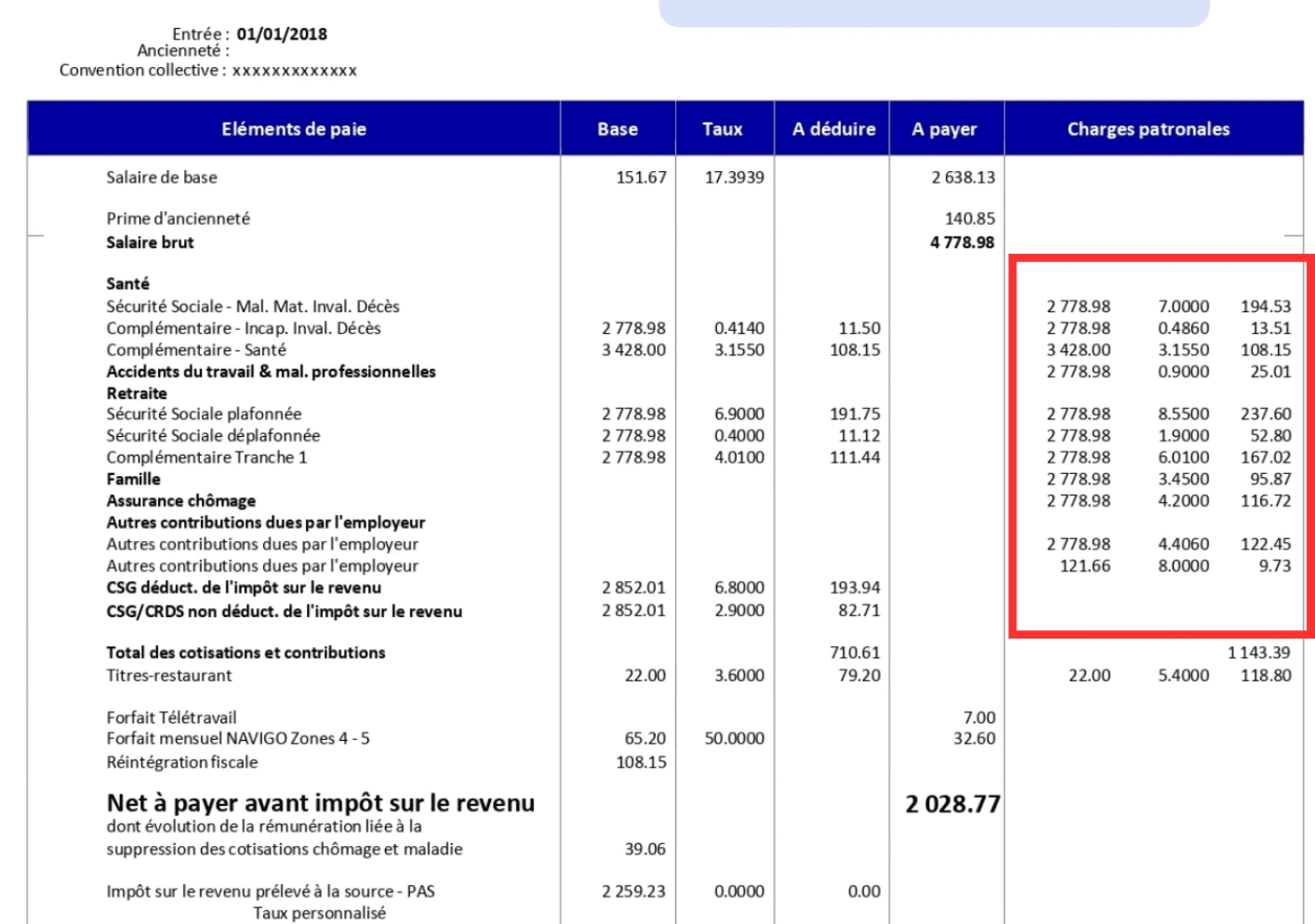Click the entry date 01/01/2018
The image size is (1315, 924).
tap(282, 34)
